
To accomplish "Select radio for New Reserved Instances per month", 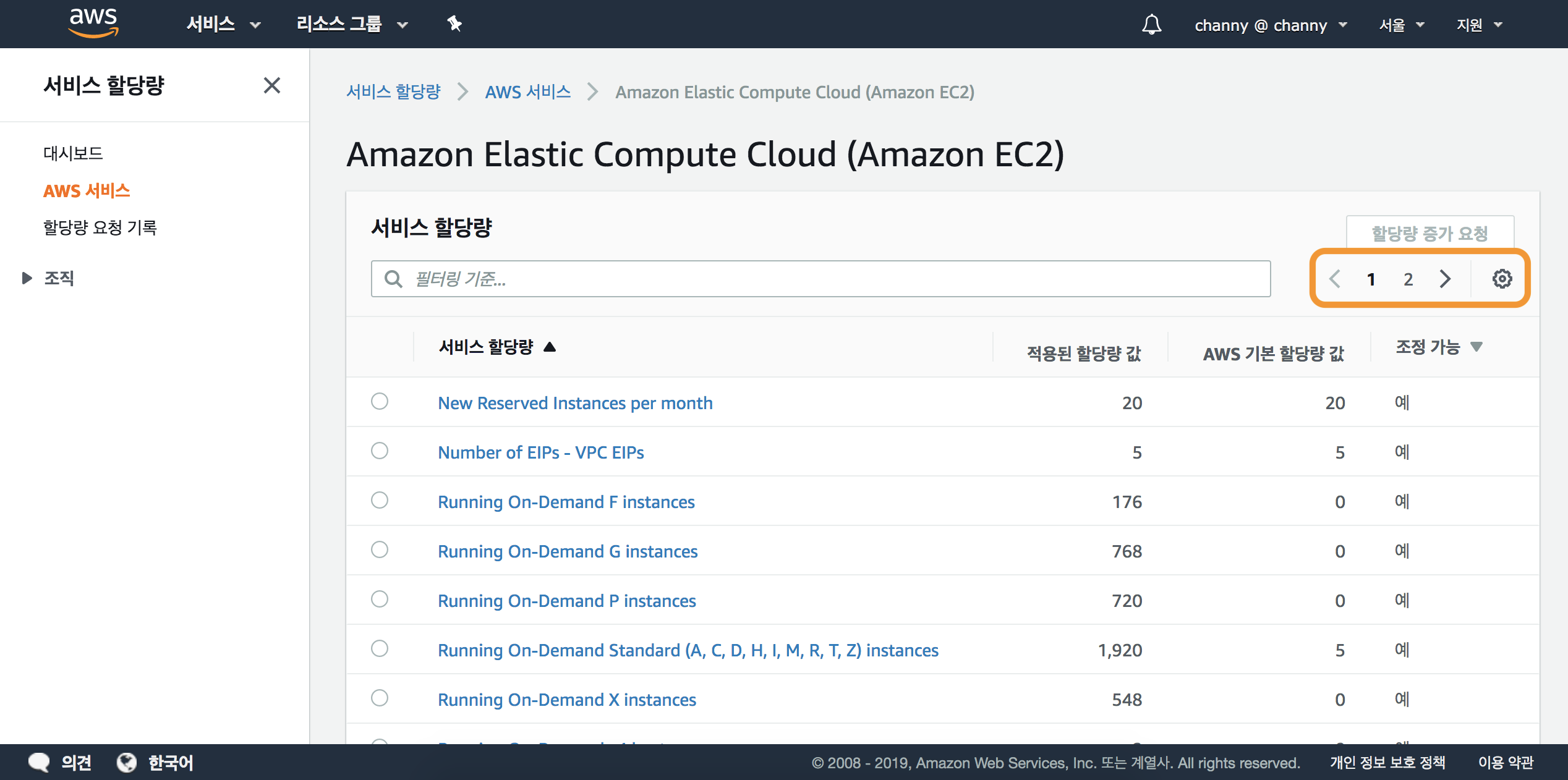I will tap(380, 401).
